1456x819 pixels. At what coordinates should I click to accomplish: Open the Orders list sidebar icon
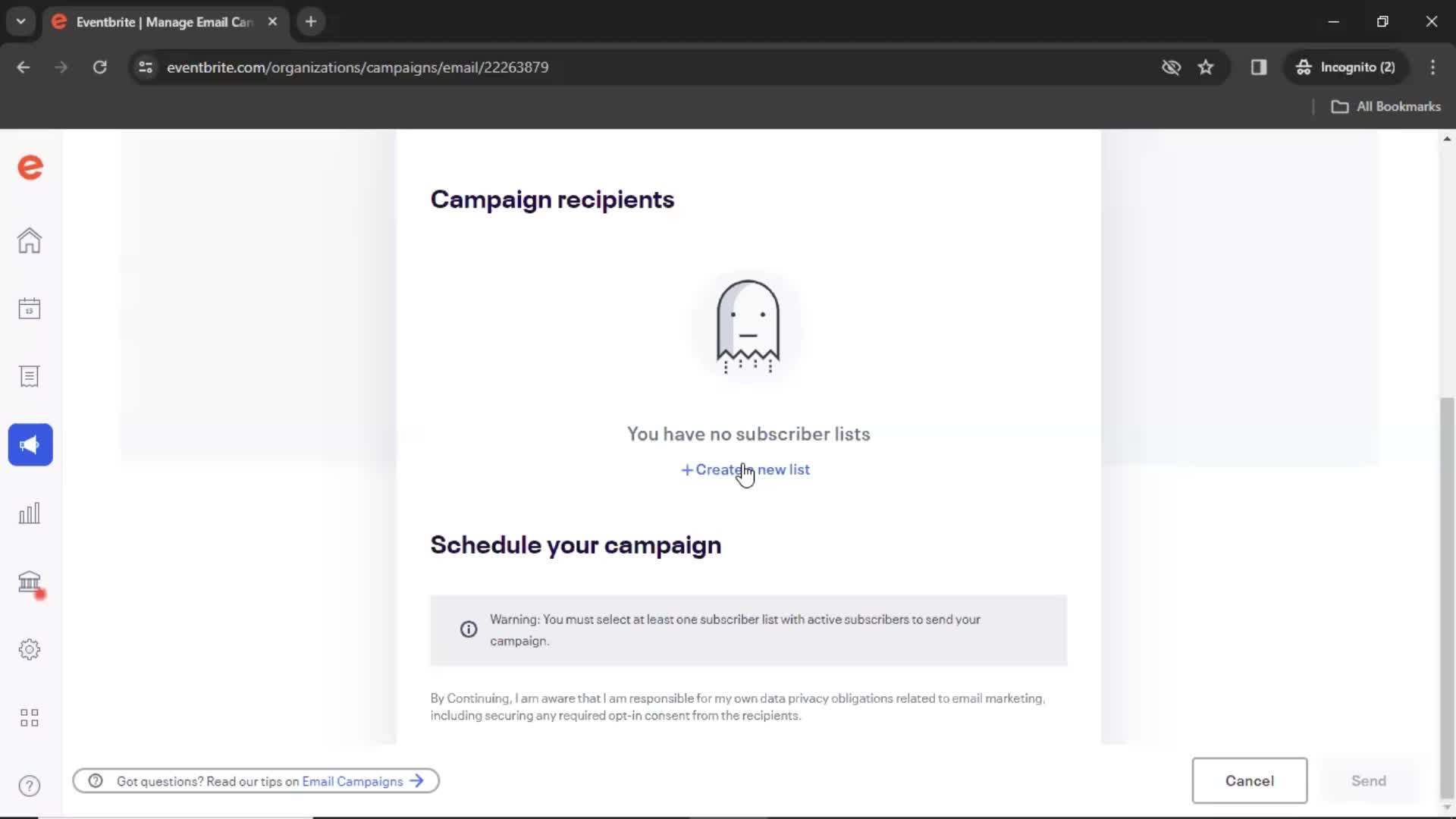tap(30, 377)
